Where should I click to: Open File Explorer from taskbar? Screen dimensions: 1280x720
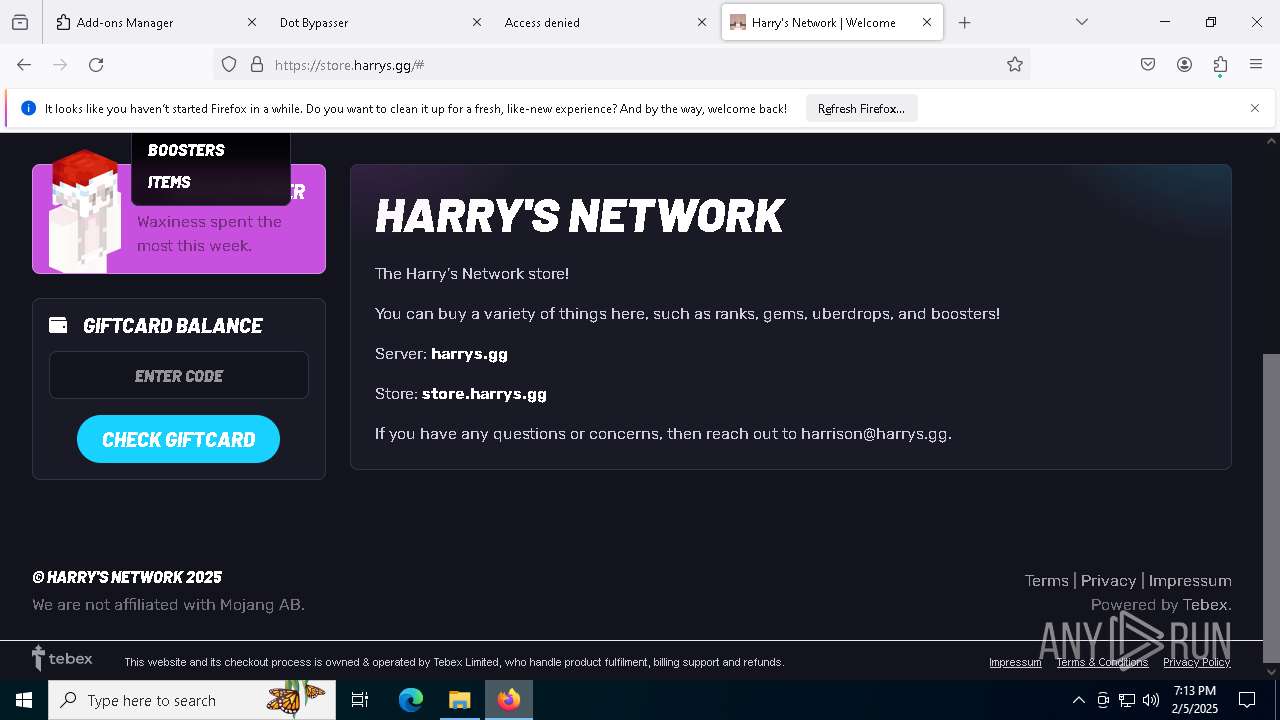pyautogui.click(x=459, y=700)
